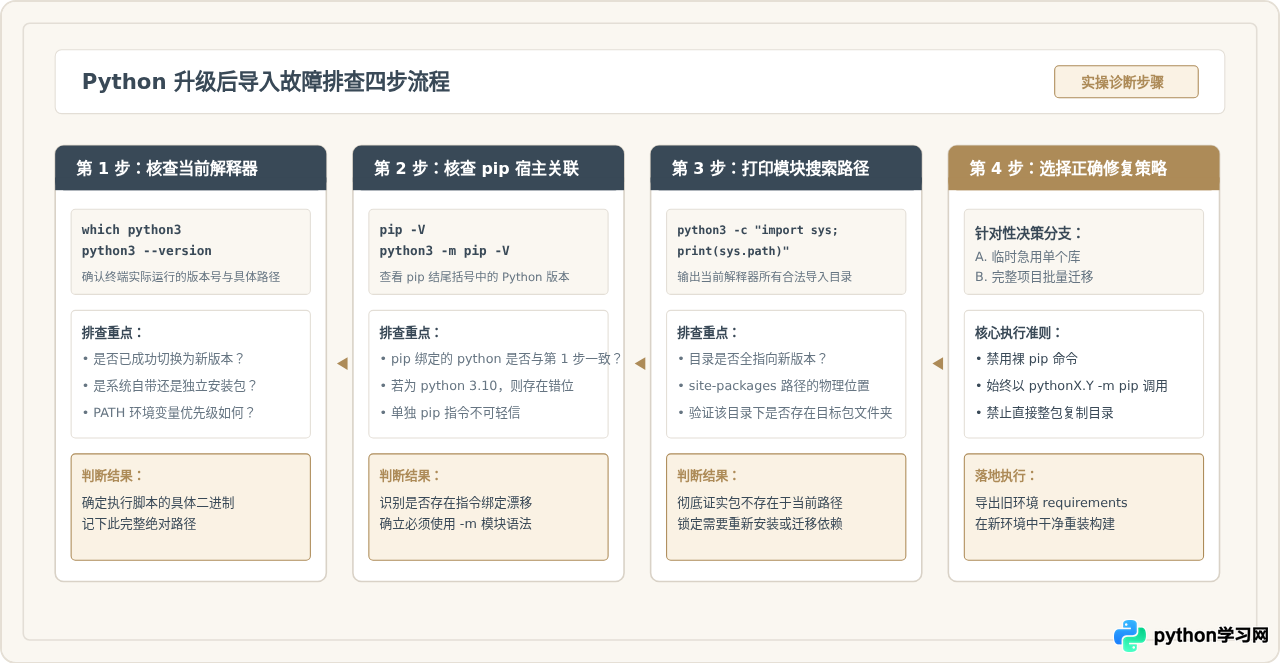This screenshot has height=664, width=1280.
Task: Click 确认终端实际运行的版本号与具体路径 caption
Action: coord(181,276)
